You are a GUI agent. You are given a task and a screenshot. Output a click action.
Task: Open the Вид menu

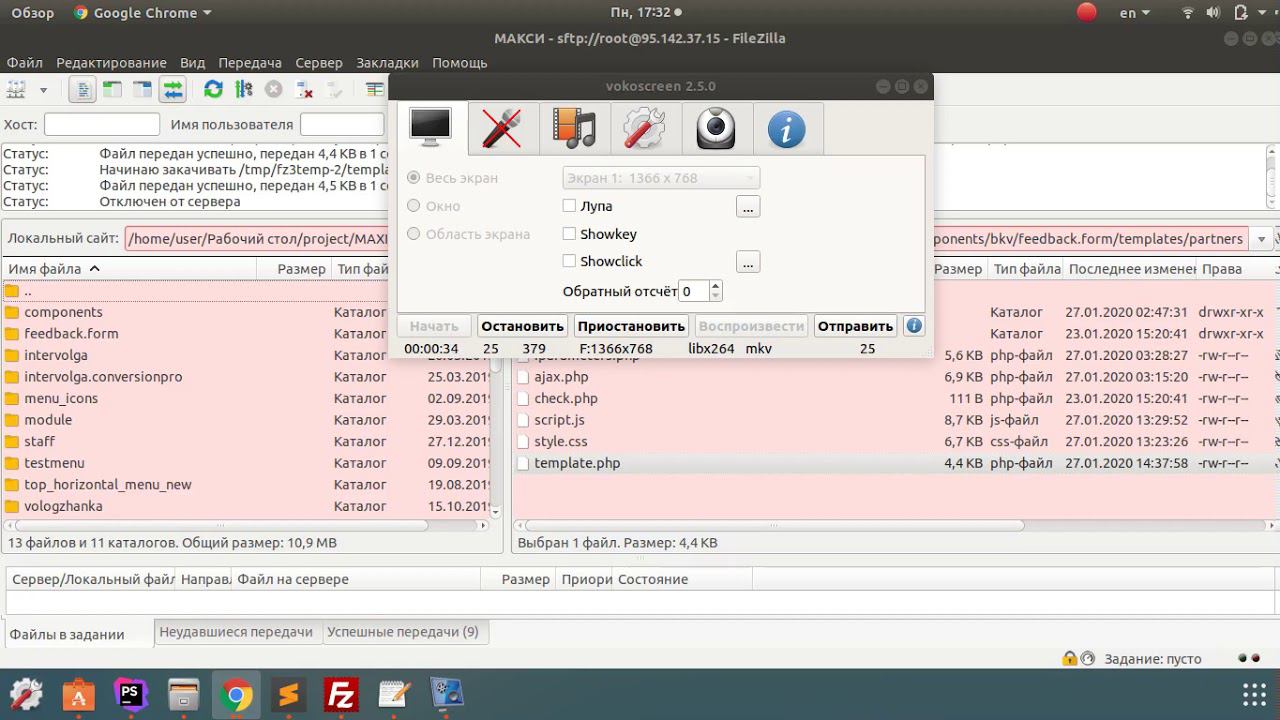tap(192, 63)
